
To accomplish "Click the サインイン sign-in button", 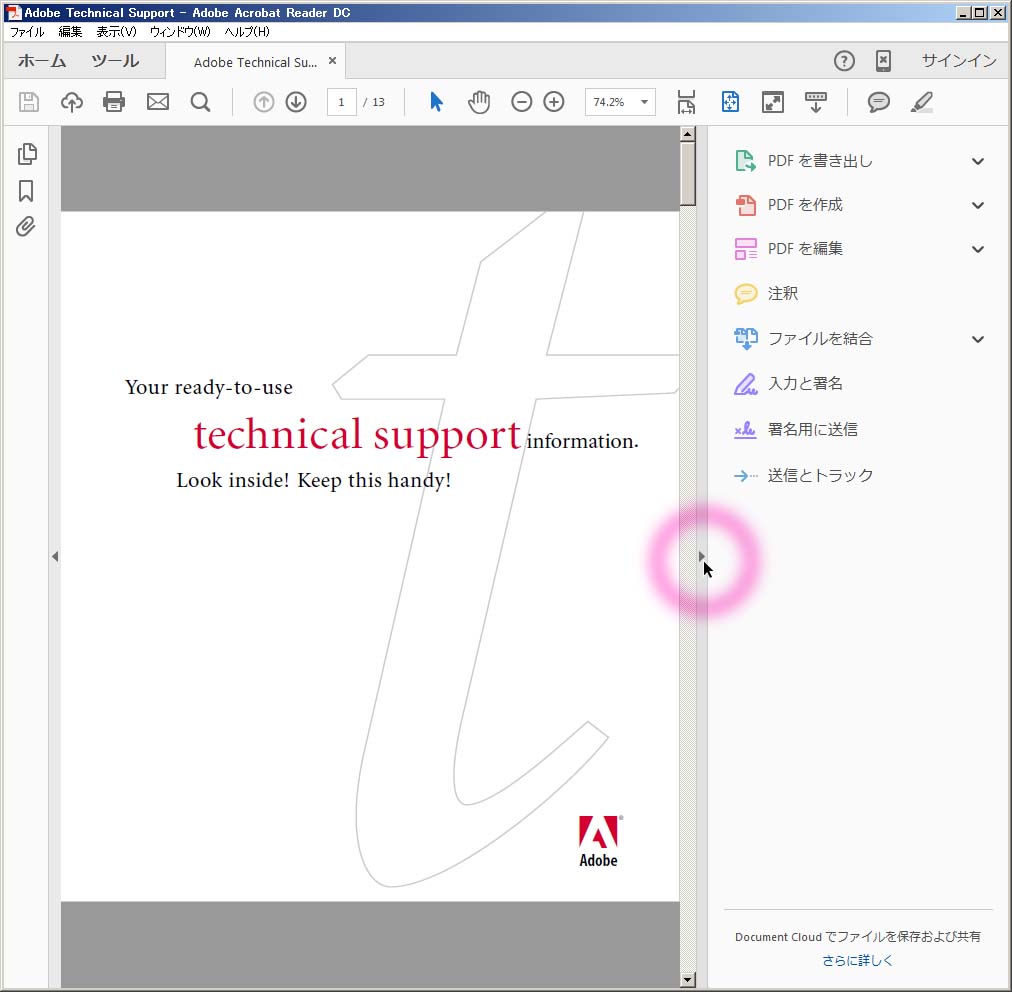I will (x=958, y=61).
